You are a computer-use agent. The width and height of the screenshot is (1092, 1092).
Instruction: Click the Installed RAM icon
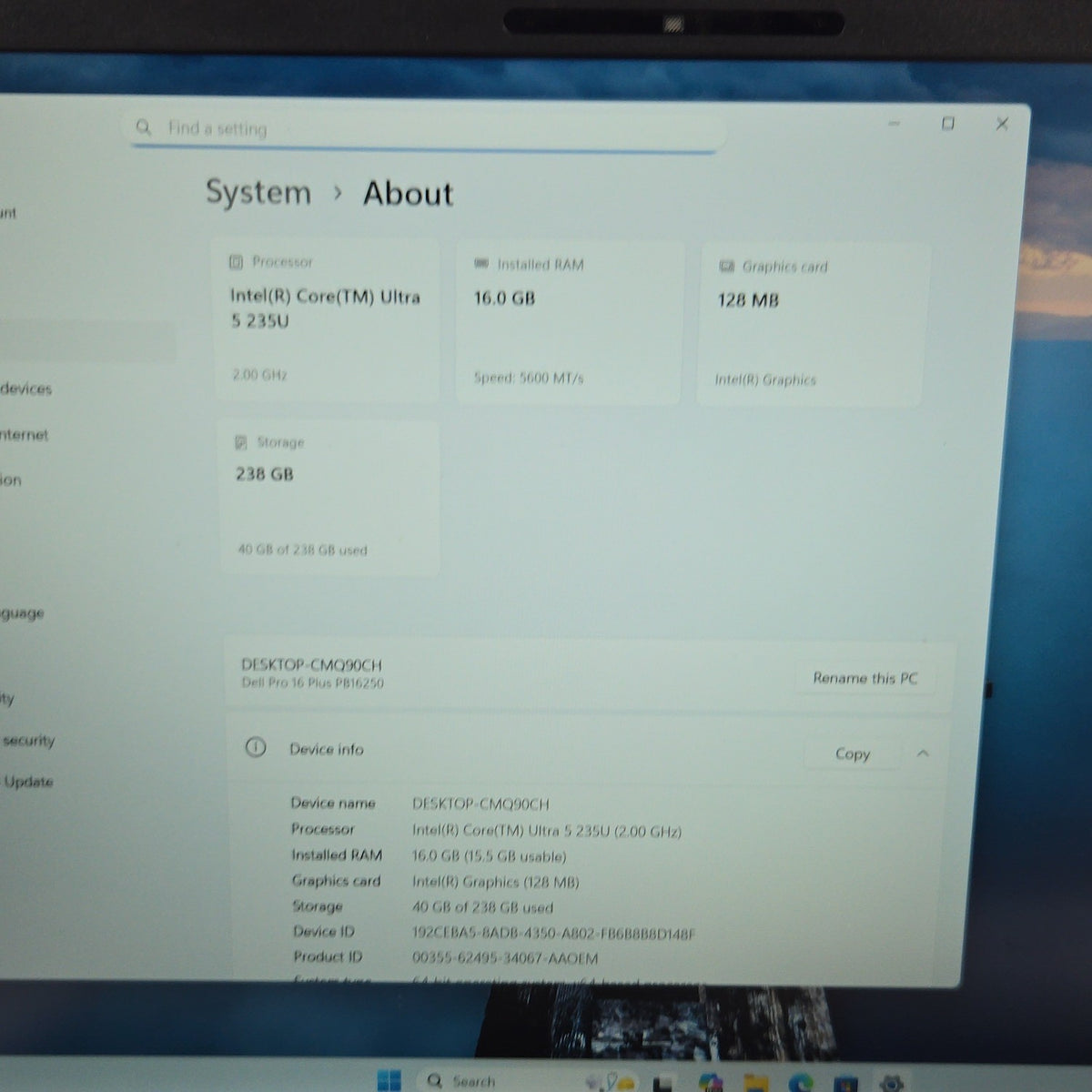pyautogui.click(x=481, y=264)
